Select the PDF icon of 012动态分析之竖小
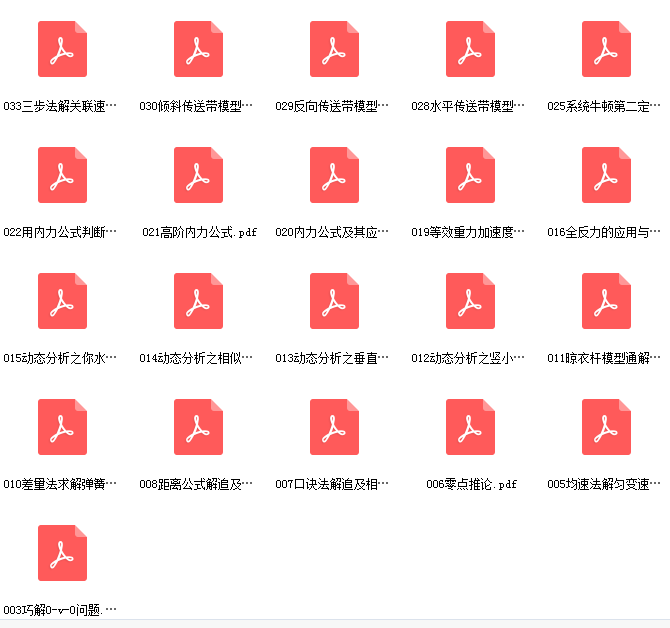This screenshot has width=670, height=628. pos(470,301)
